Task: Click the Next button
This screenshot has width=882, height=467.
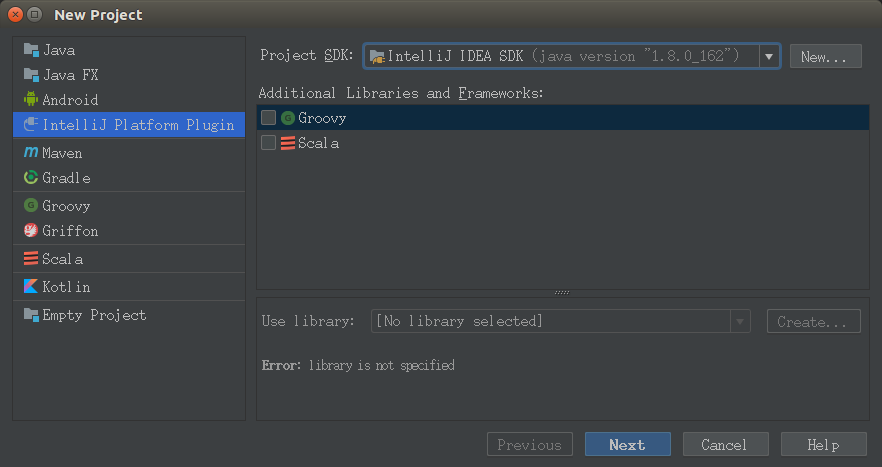Action: tap(628, 444)
